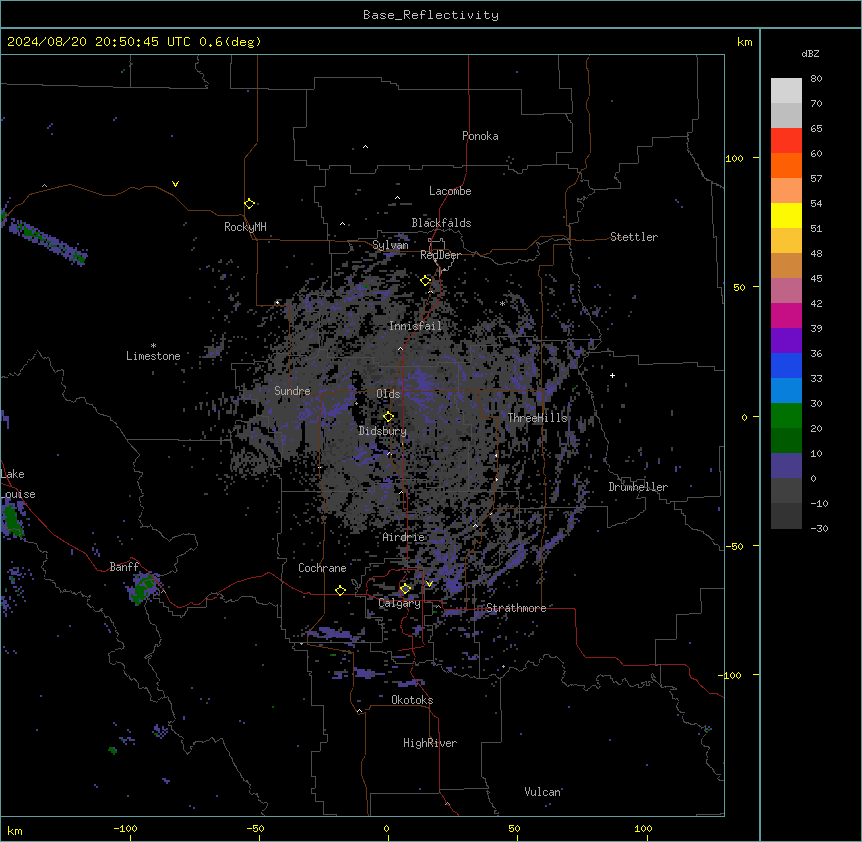The height and width of the screenshot is (842, 862).
Task: Click the green echo patch beside Banff
Action: pyautogui.click(x=144, y=587)
